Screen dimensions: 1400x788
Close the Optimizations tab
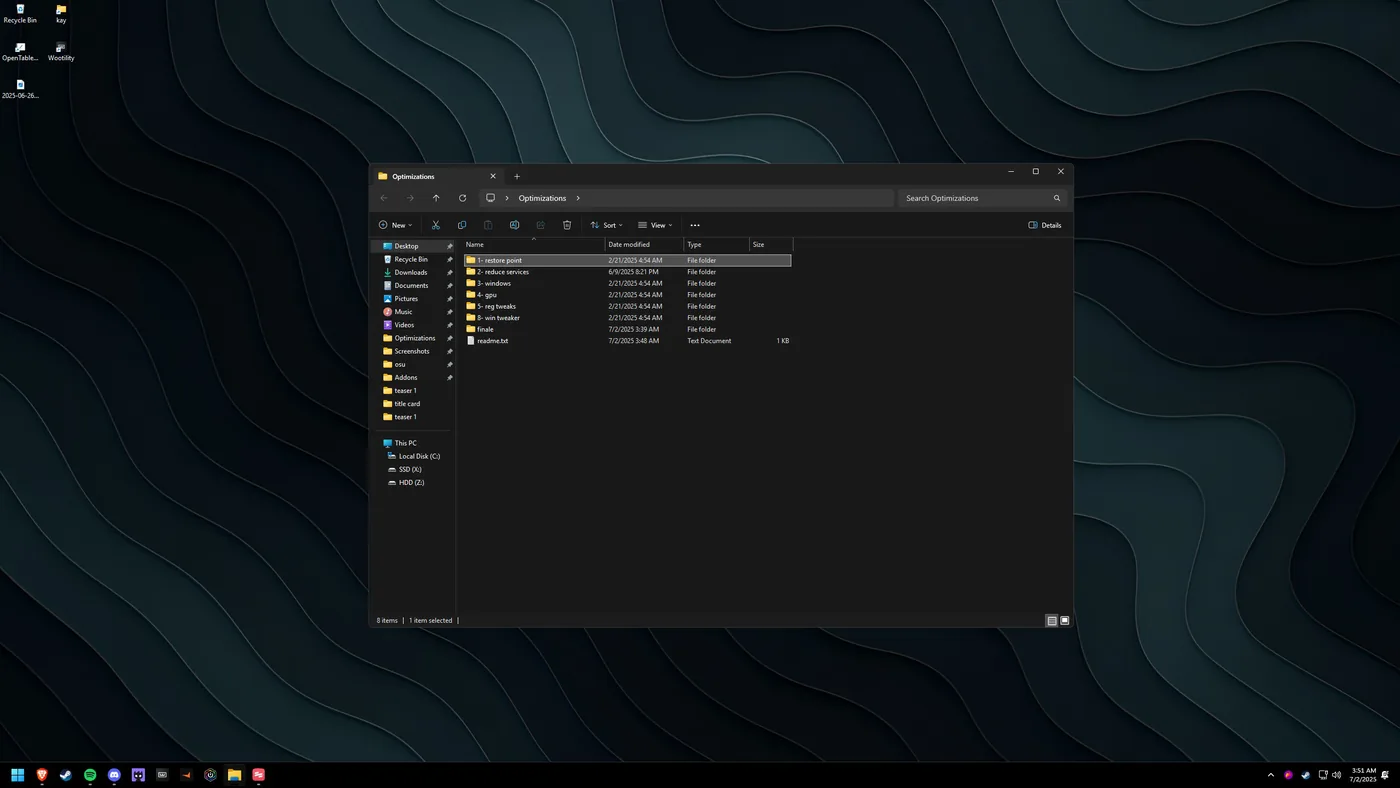pyautogui.click(x=493, y=176)
